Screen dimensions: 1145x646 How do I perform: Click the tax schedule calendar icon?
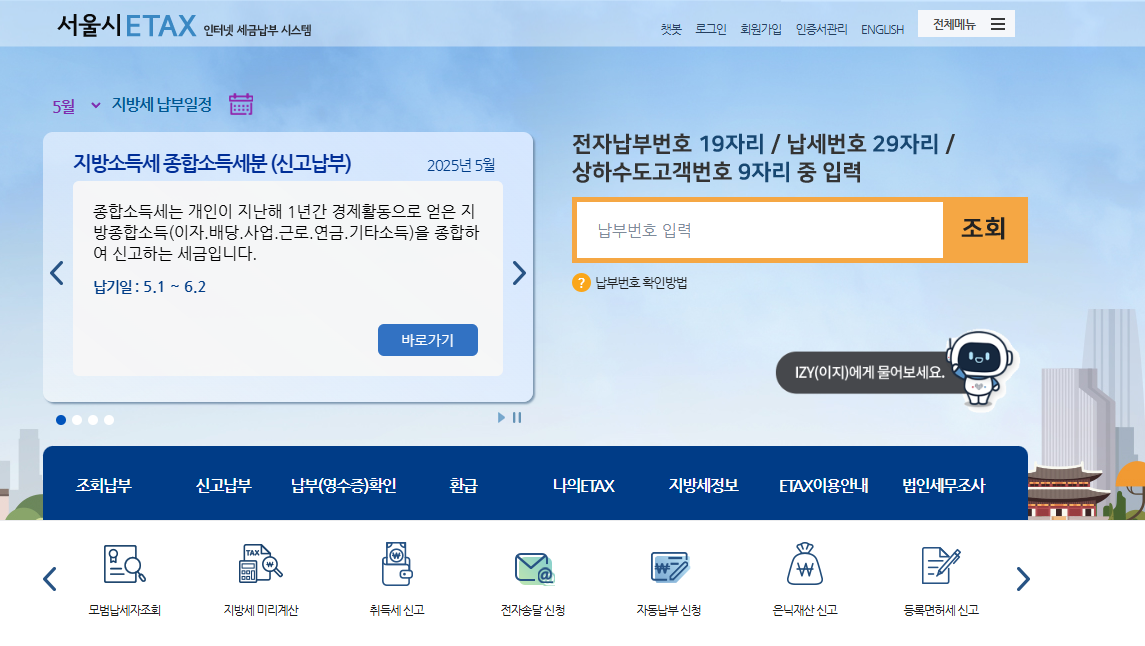tap(241, 104)
